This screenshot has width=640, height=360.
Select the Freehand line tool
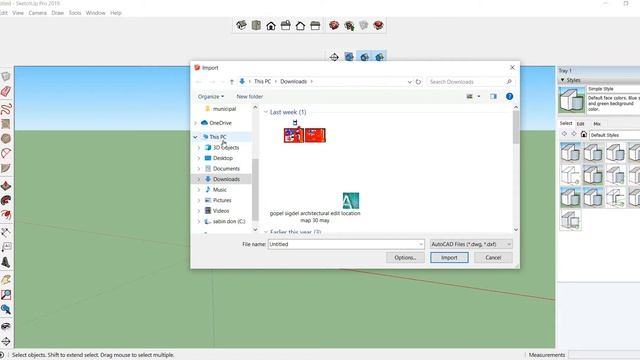pyautogui.click(x=6, y=109)
